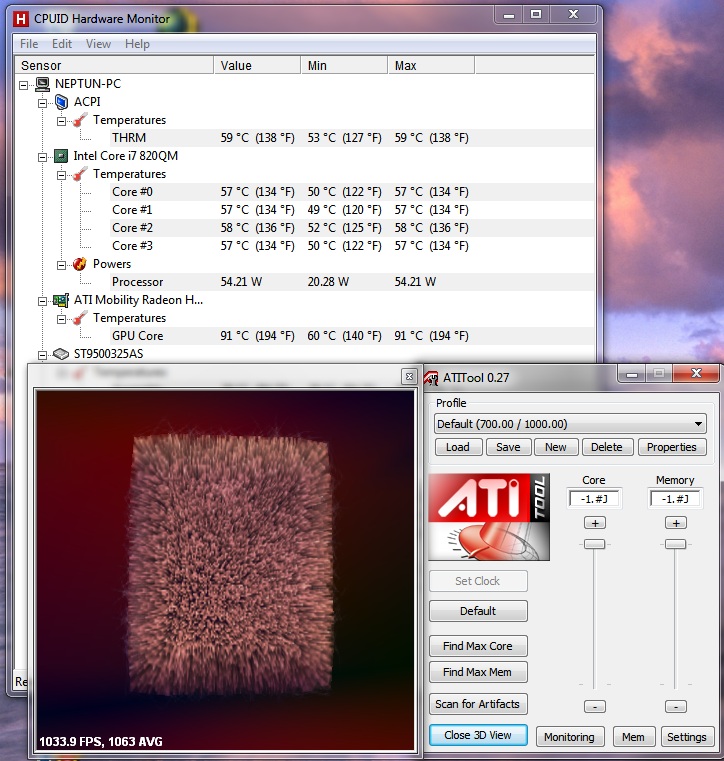Image resolution: width=724 pixels, height=761 pixels.
Task: Open the View menu
Action: click(99, 44)
